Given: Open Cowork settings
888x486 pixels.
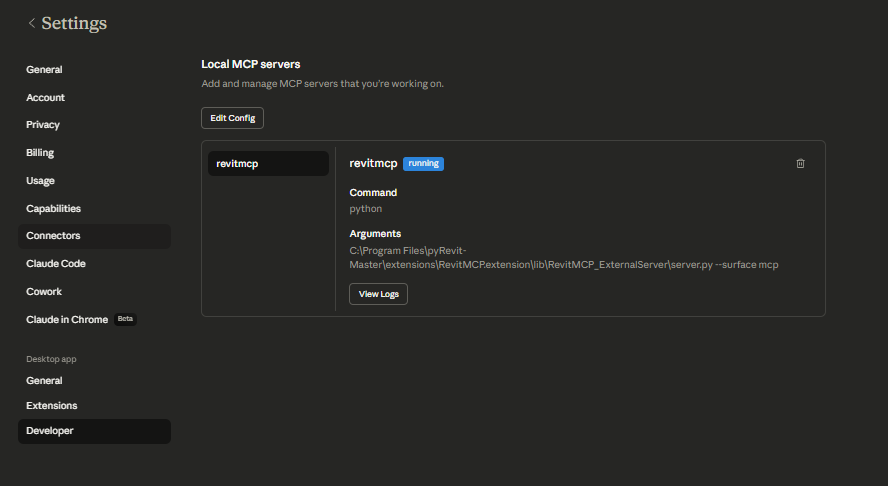Looking at the screenshot, I should [44, 292].
